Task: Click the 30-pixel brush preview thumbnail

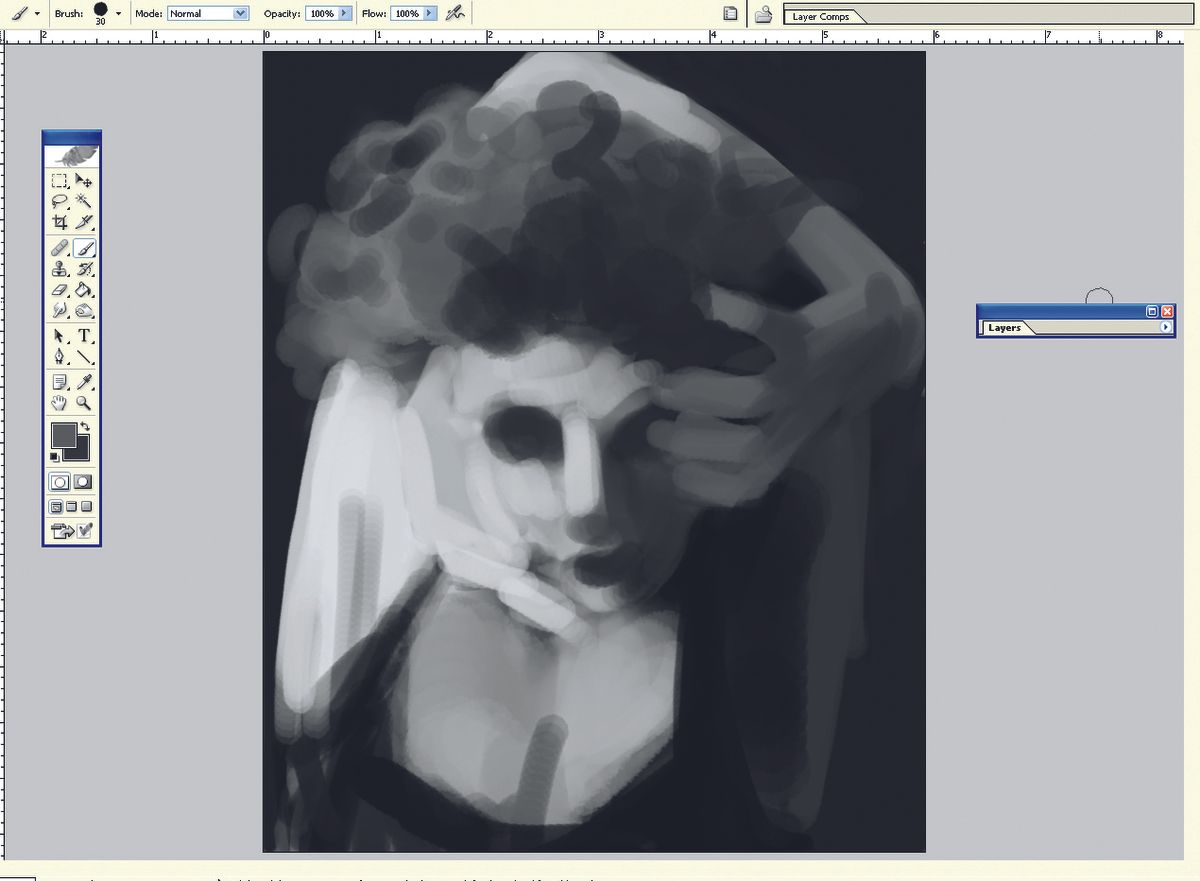Action: pyautogui.click(x=100, y=13)
